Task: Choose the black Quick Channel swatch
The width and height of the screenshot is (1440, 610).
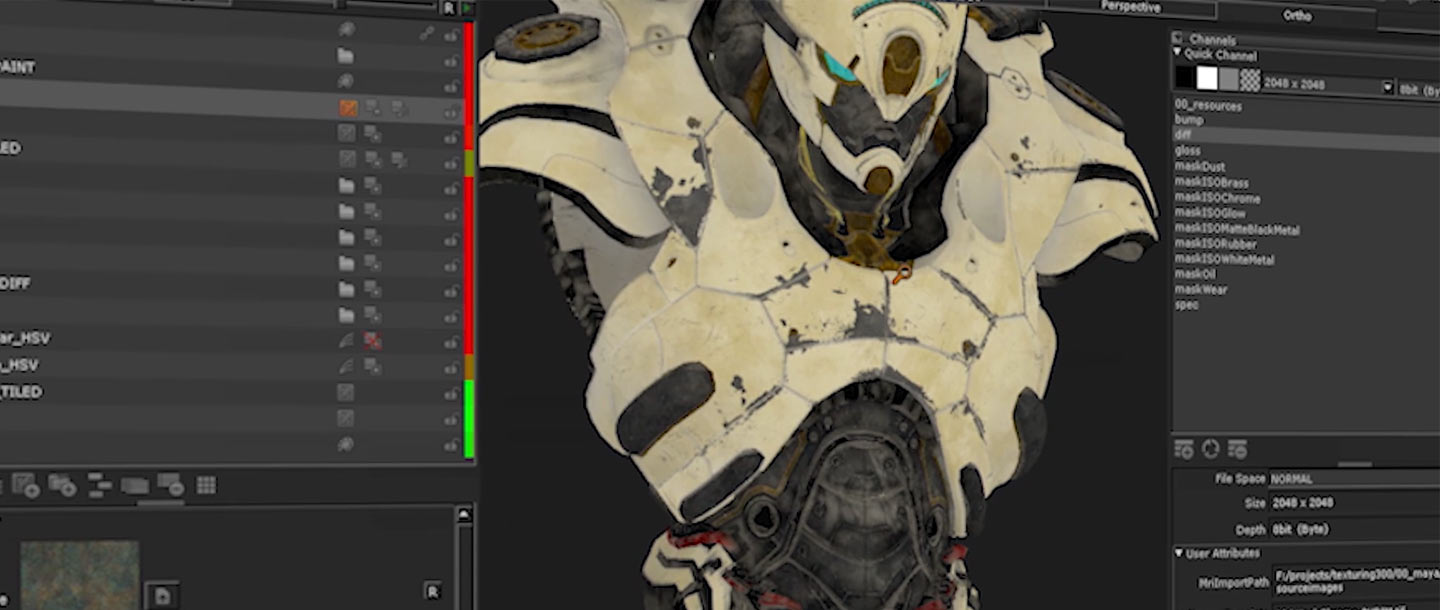Action: (1185, 79)
